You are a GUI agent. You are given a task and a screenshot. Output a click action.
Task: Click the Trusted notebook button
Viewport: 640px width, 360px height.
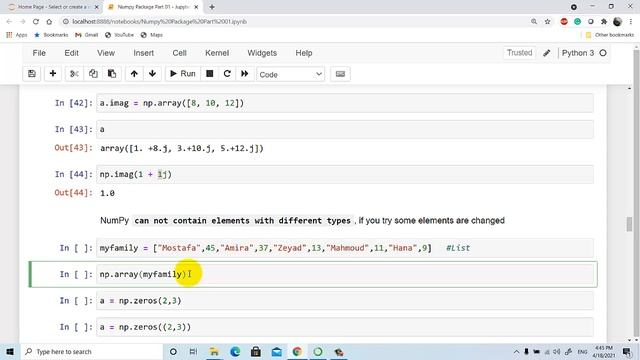[x=520, y=53]
